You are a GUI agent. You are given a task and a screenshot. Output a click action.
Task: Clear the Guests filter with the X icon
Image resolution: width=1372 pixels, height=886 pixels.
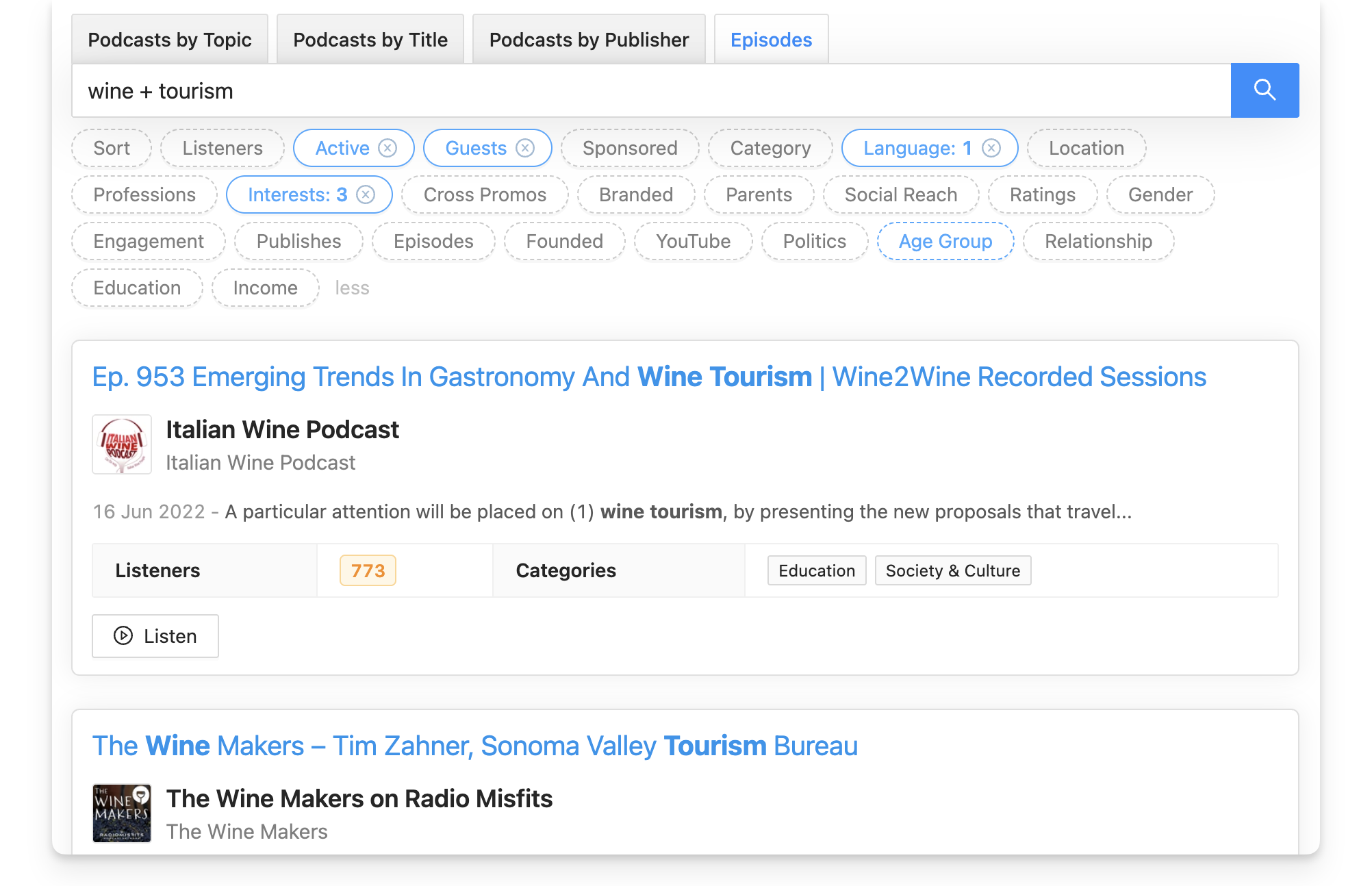click(x=525, y=148)
